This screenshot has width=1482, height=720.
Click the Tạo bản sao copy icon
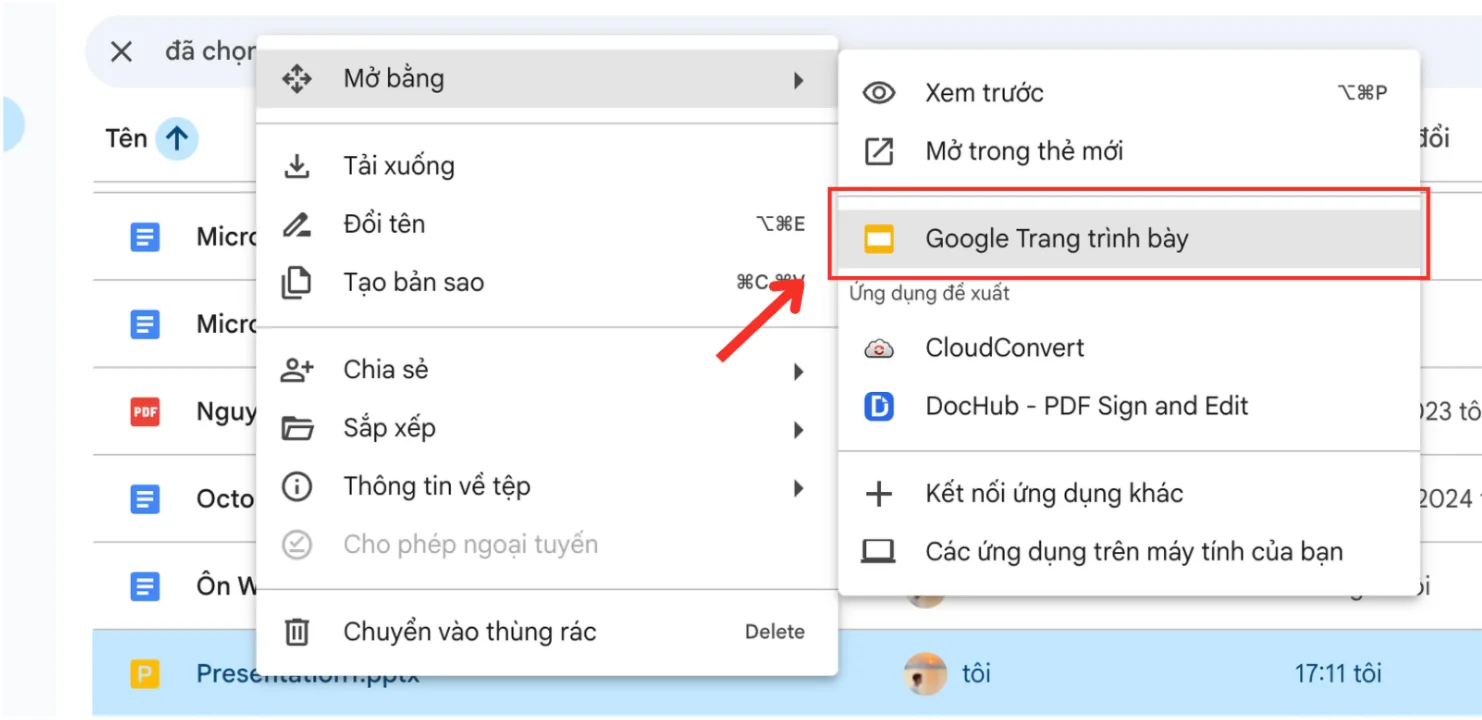click(x=297, y=283)
